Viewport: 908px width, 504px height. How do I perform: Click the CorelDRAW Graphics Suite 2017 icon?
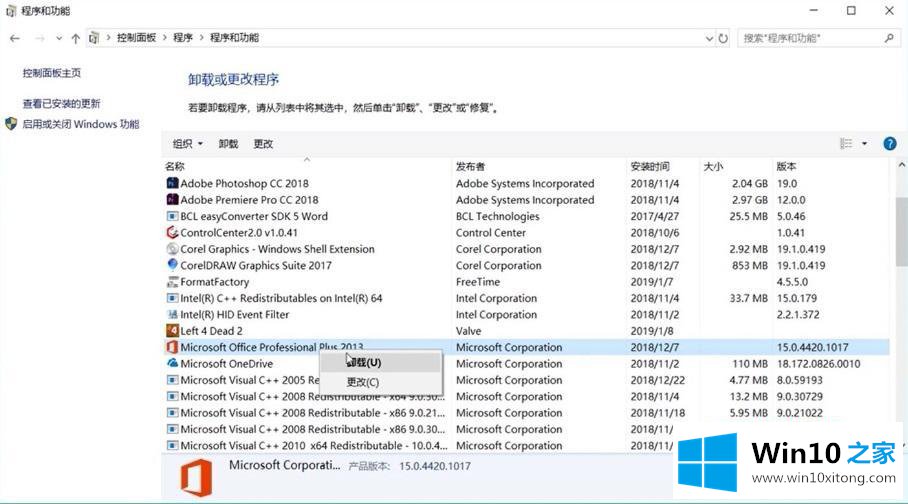(172, 265)
